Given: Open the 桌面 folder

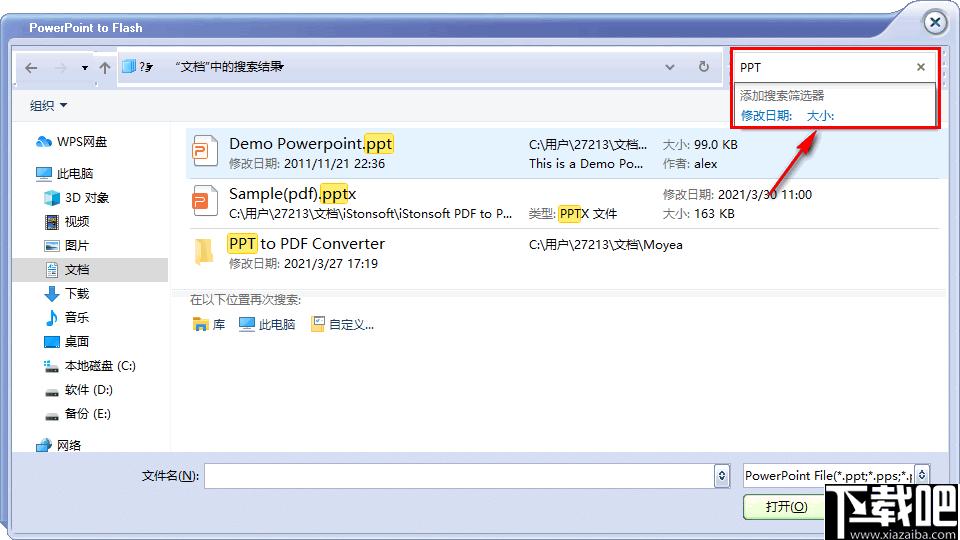Looking at the screenshot, I should coord(77,342).
